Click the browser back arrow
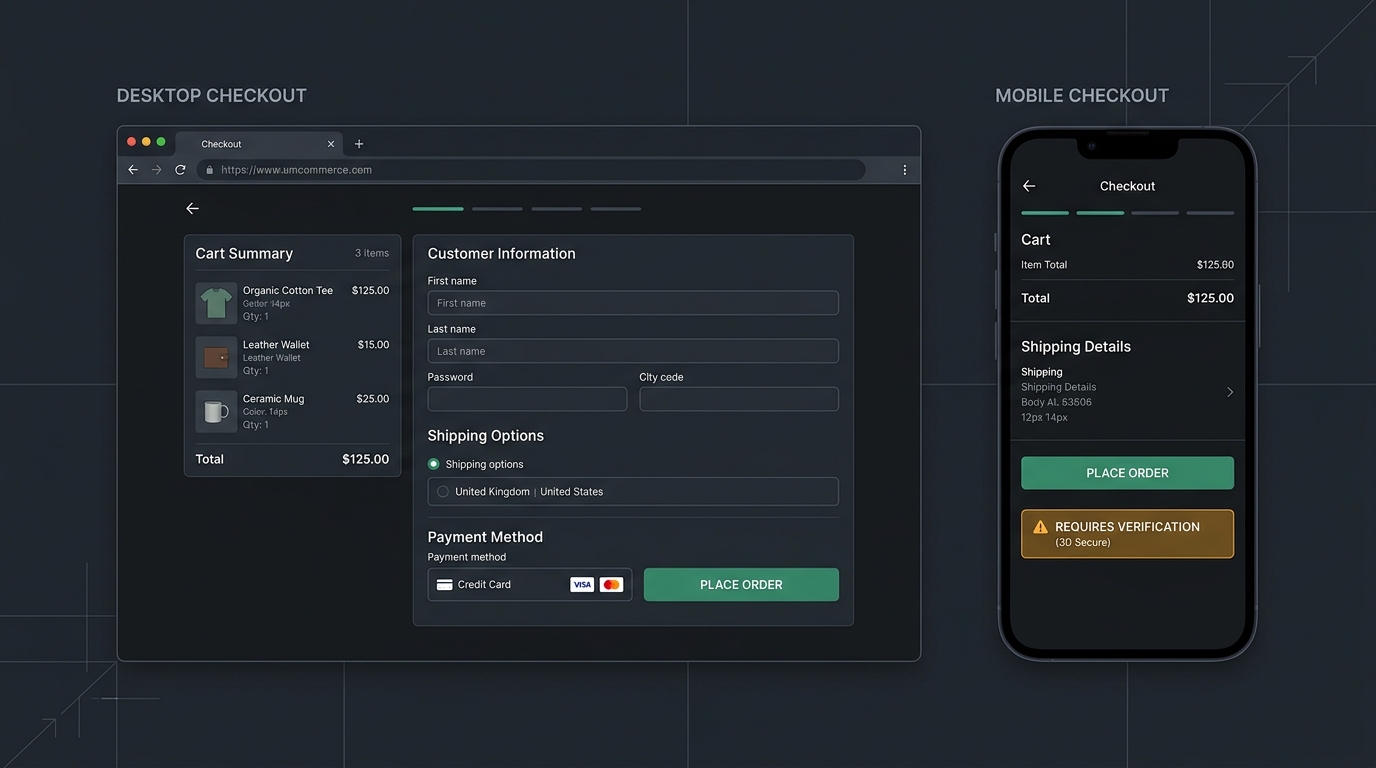The height and width of the screenshot is (768, 1376). tap(133, 170)
